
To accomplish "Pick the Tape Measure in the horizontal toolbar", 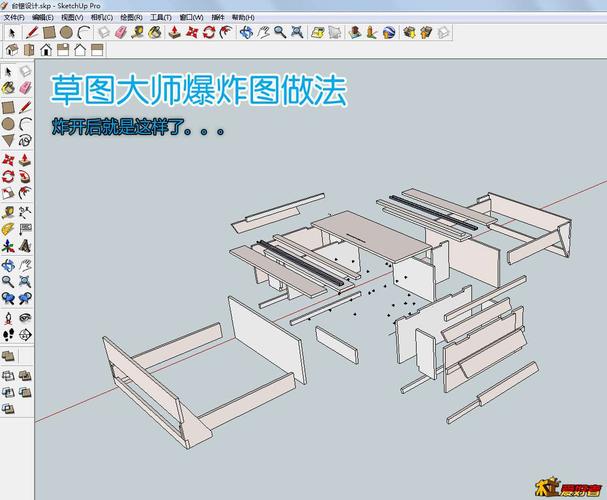I will click(137, 33).
